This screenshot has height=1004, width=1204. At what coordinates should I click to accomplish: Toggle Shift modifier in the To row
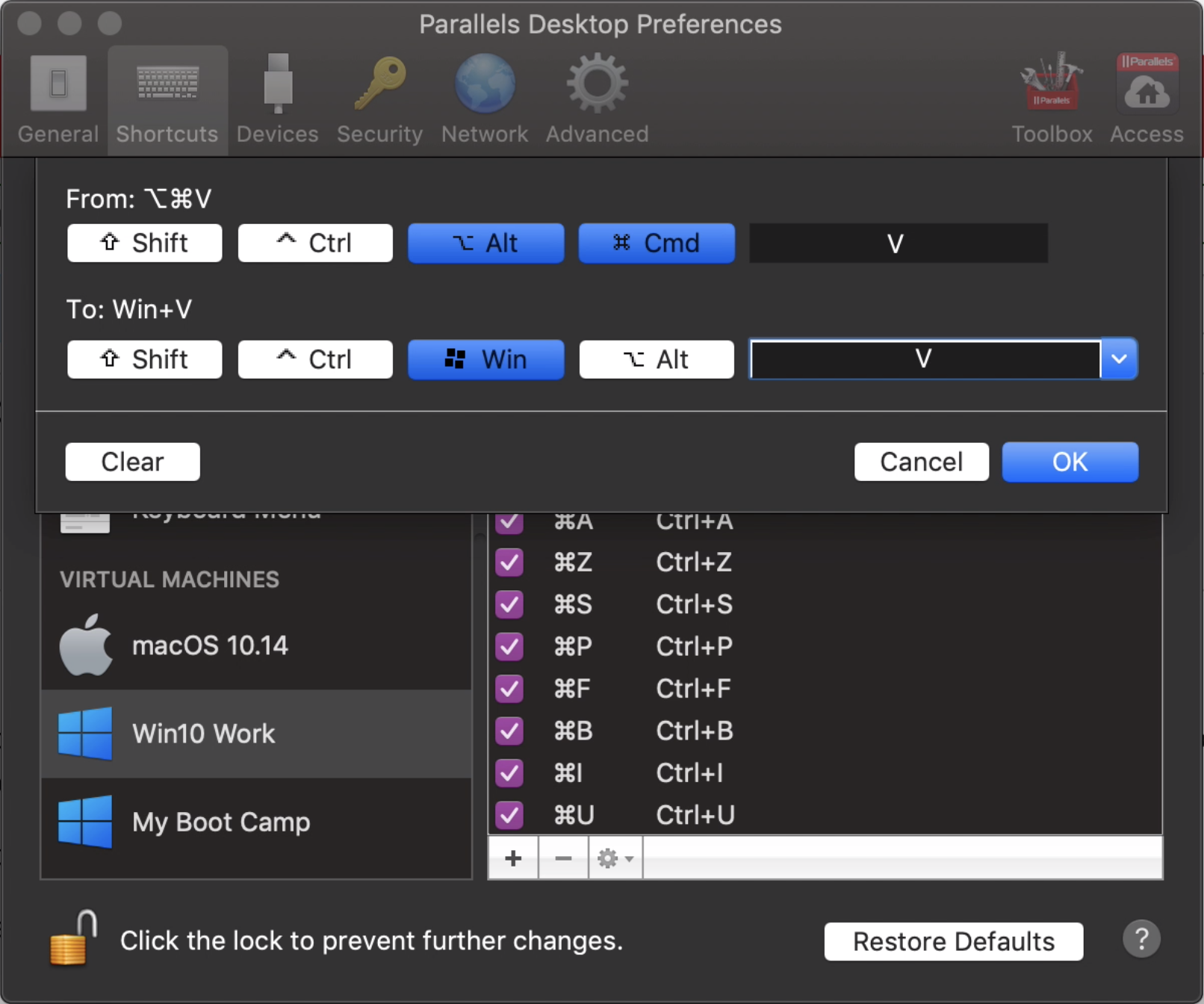click(x=145, y=359)
